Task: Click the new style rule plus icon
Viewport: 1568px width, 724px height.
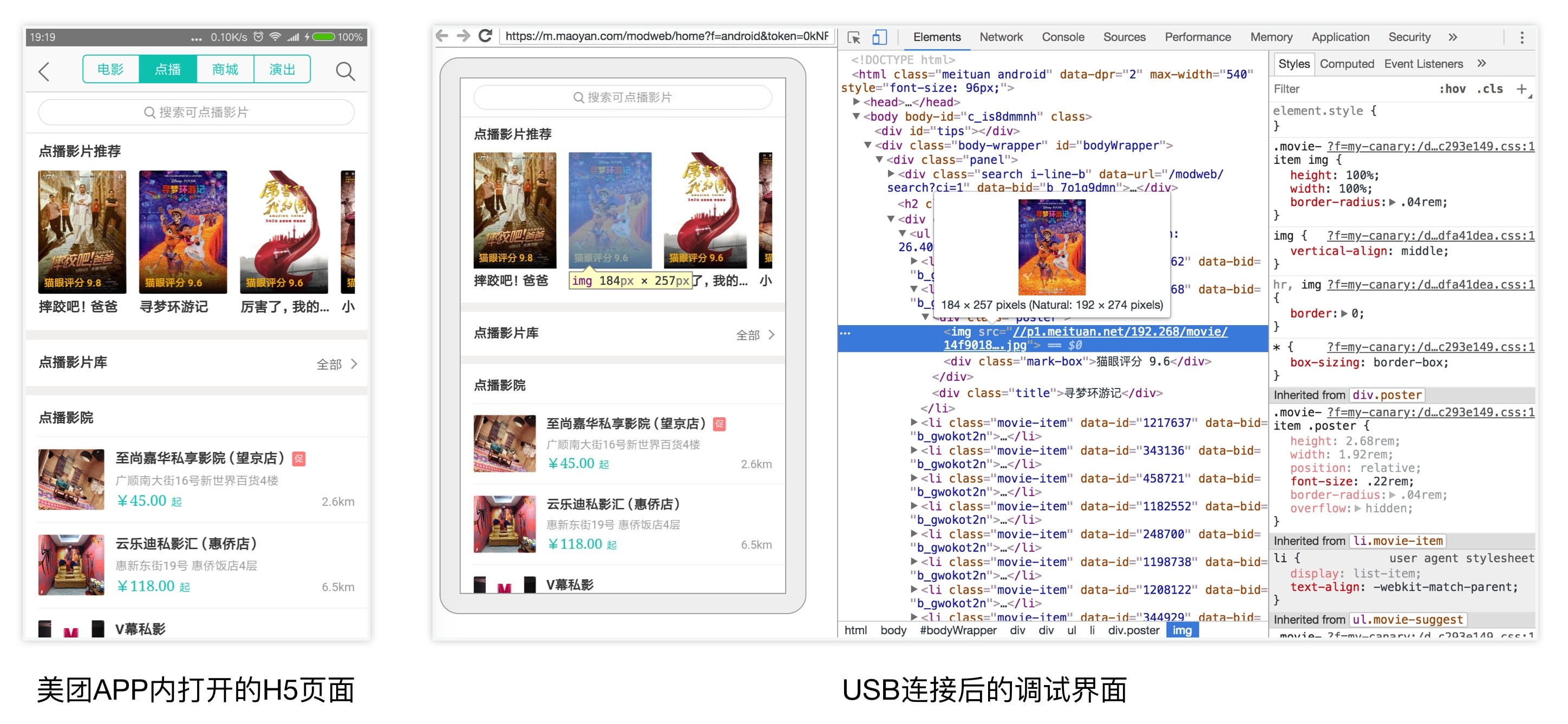Action: [x=1521, y=89]
